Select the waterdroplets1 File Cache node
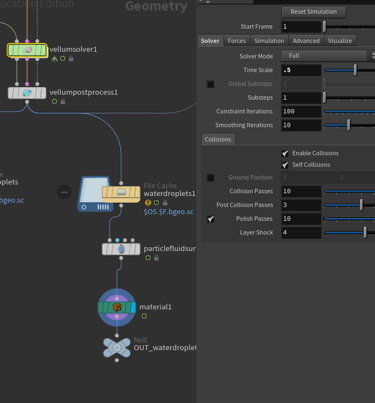The image size is (375, 403). click(x=121, y=194)
